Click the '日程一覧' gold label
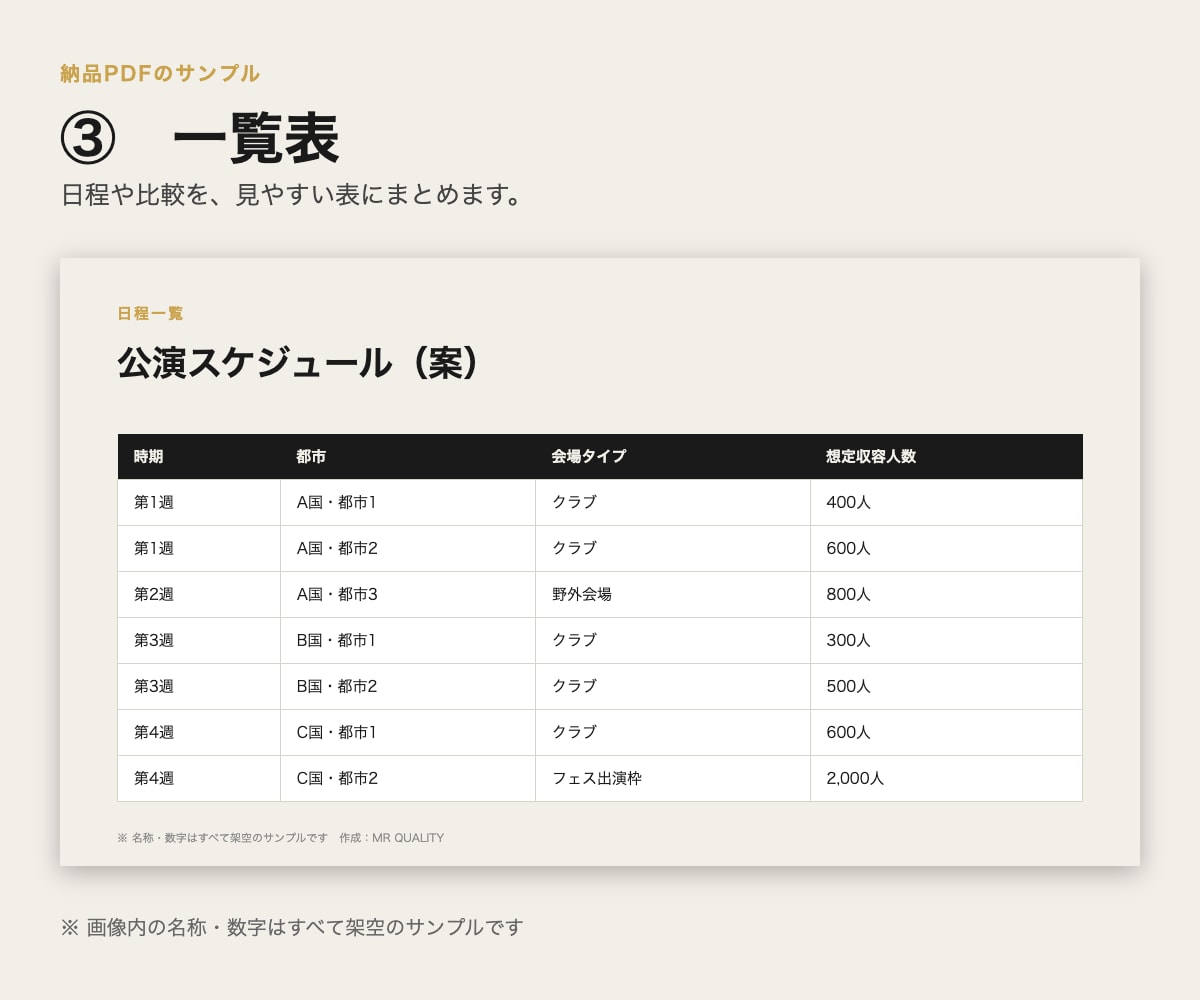 [151, 313]
